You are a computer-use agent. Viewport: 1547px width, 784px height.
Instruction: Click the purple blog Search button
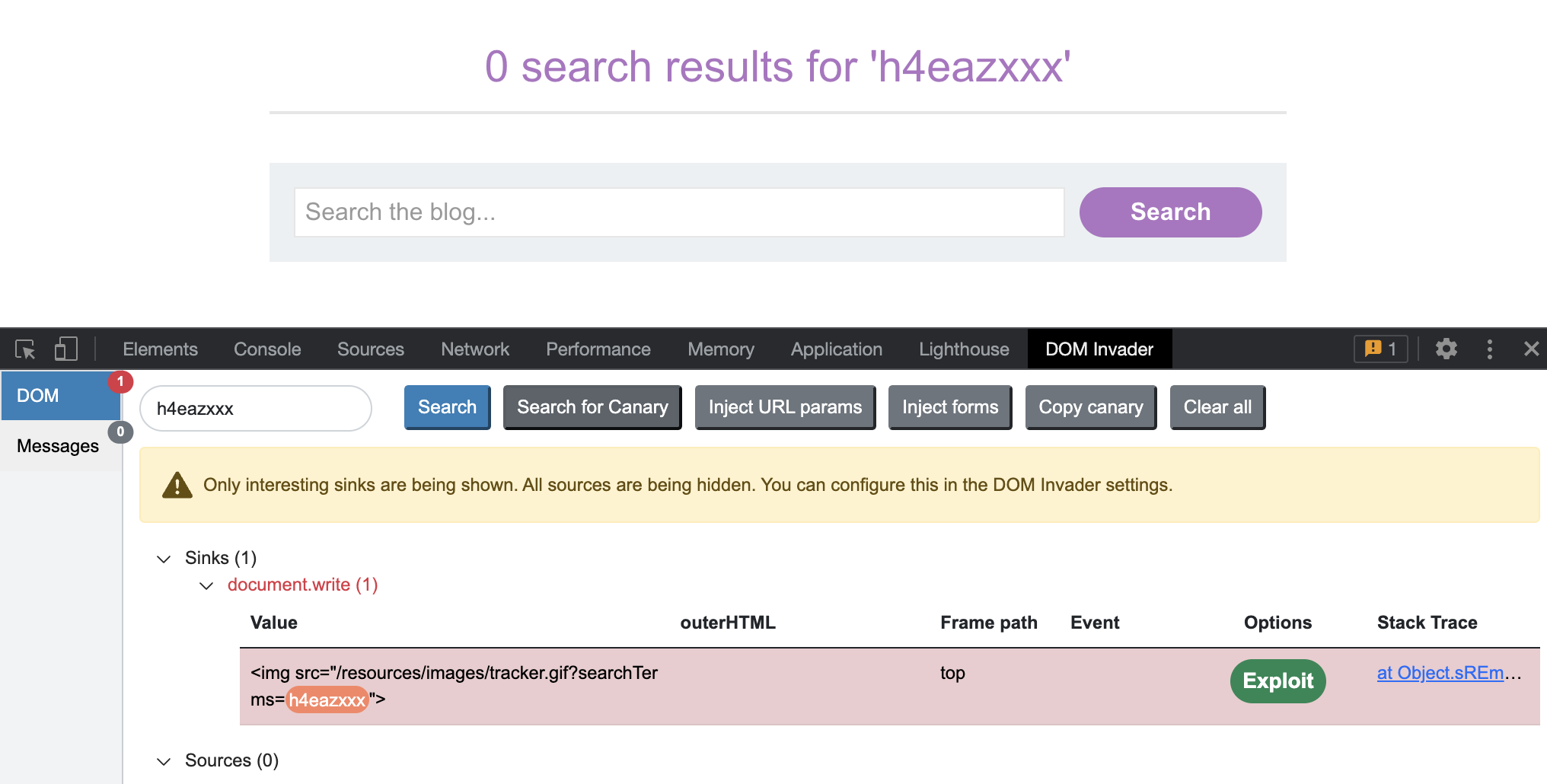tap(1170, 212)
